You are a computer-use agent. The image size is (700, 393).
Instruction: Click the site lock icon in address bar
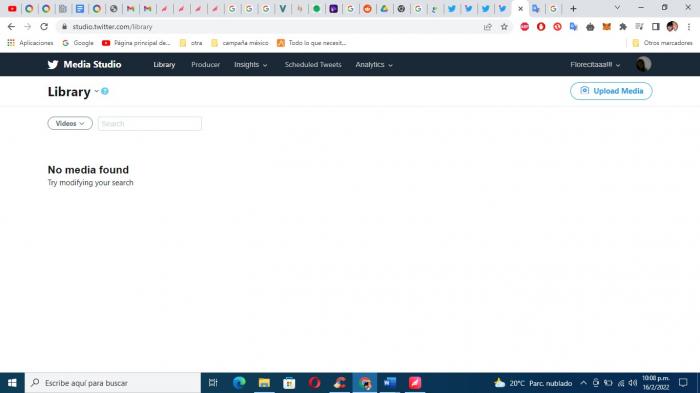coord(64,27)
